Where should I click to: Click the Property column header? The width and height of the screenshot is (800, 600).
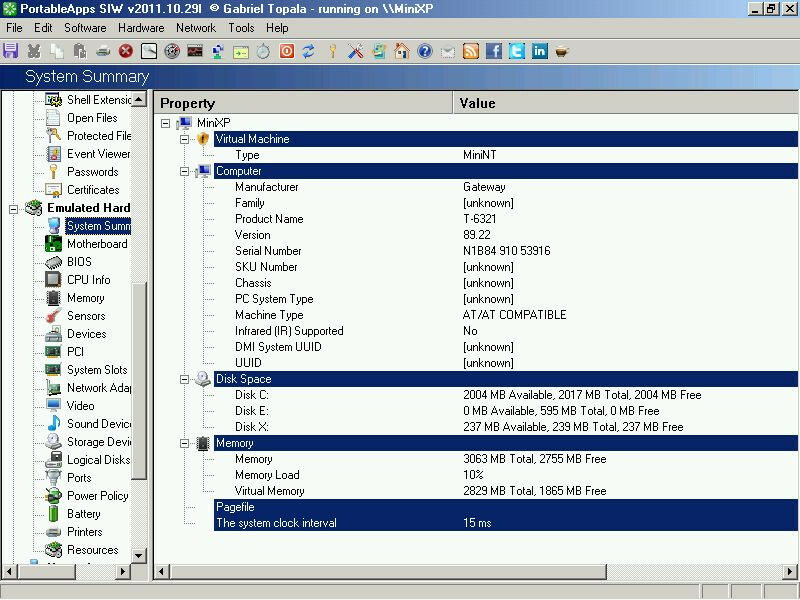303,103
